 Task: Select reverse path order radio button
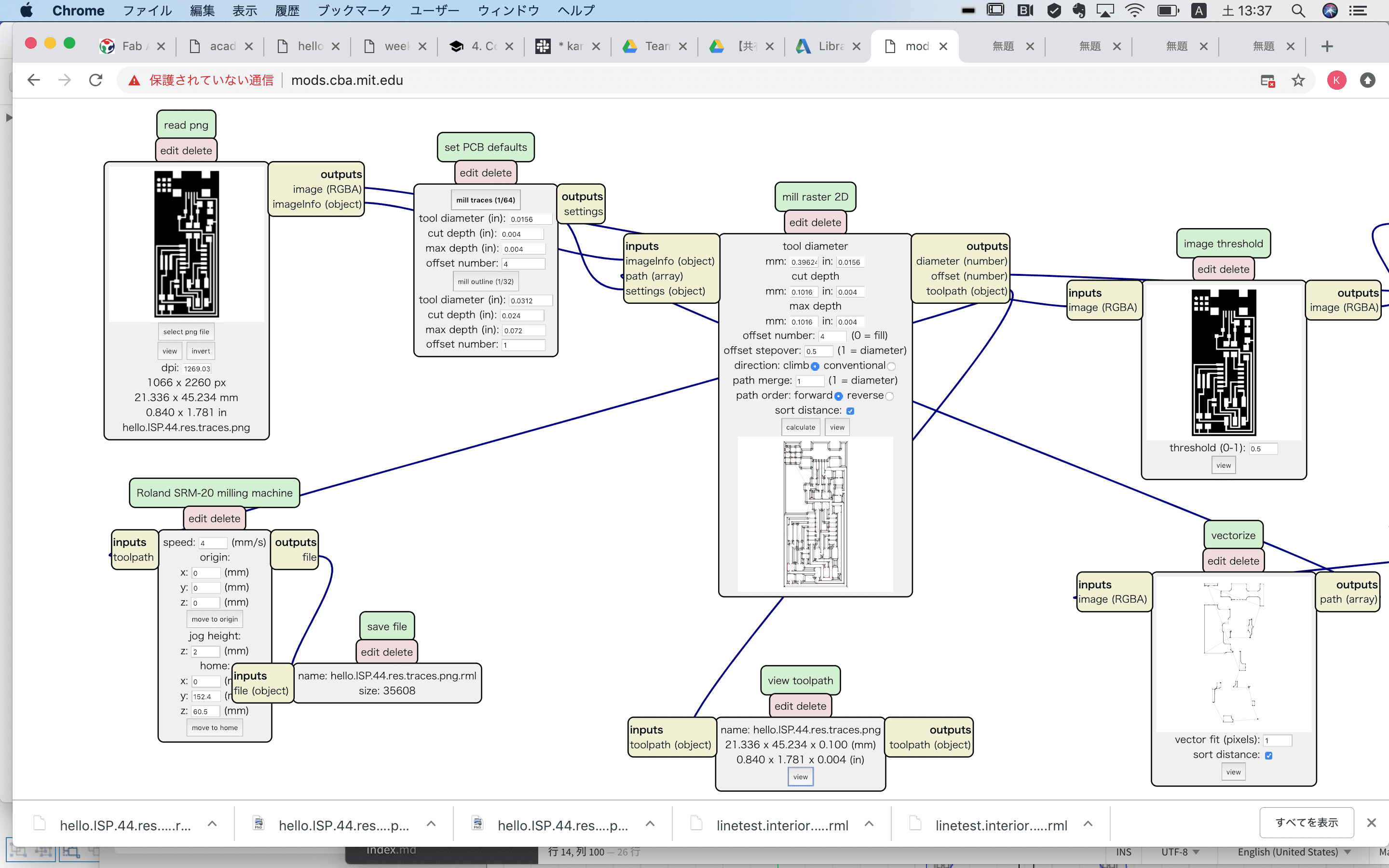[889, 396]
